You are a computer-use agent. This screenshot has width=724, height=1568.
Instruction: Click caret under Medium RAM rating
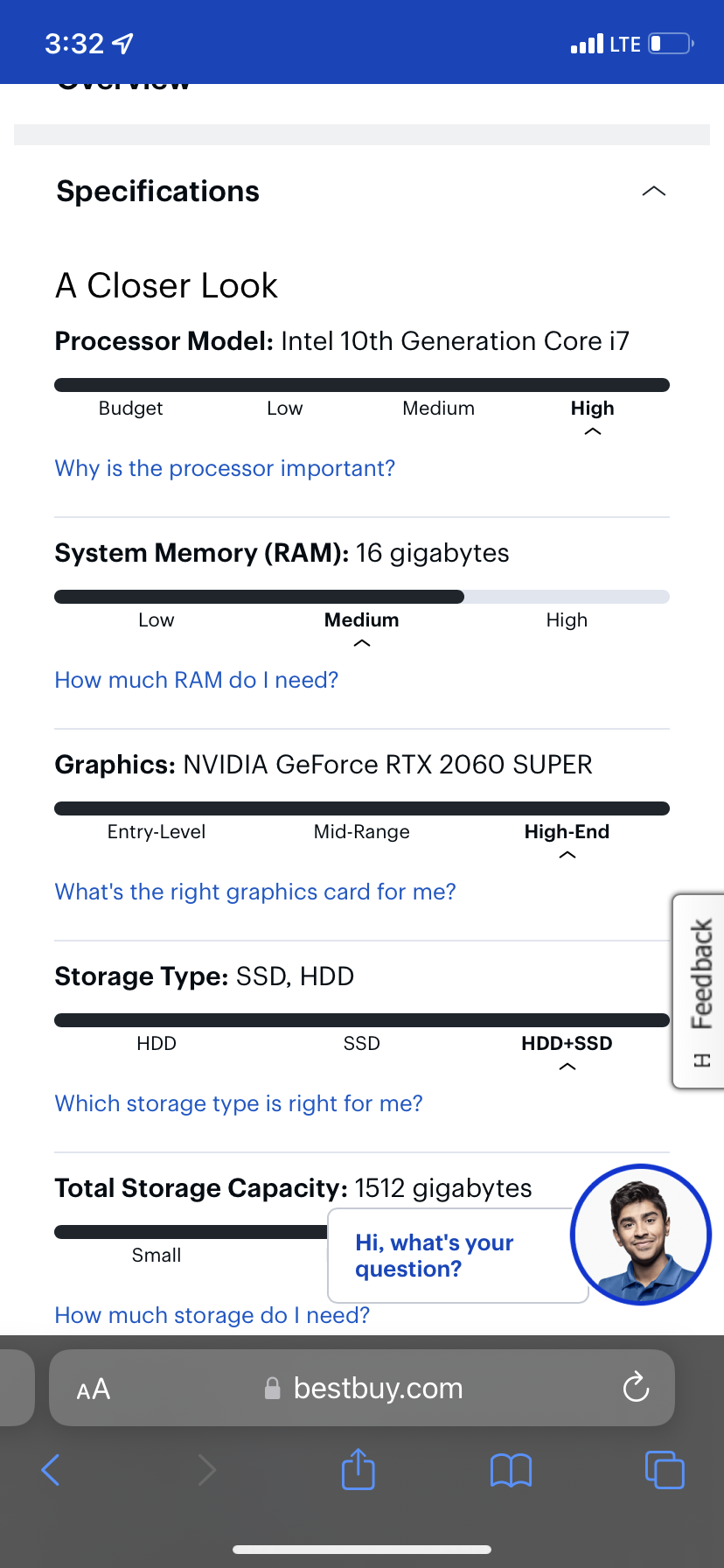(362, 643)
